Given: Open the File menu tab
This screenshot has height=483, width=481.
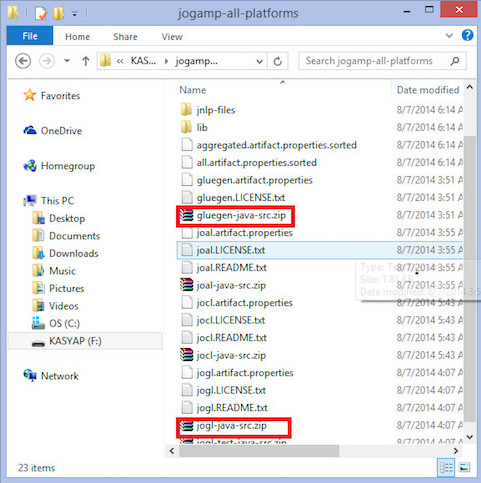Looking at the screenshot, I should point(30,36).
